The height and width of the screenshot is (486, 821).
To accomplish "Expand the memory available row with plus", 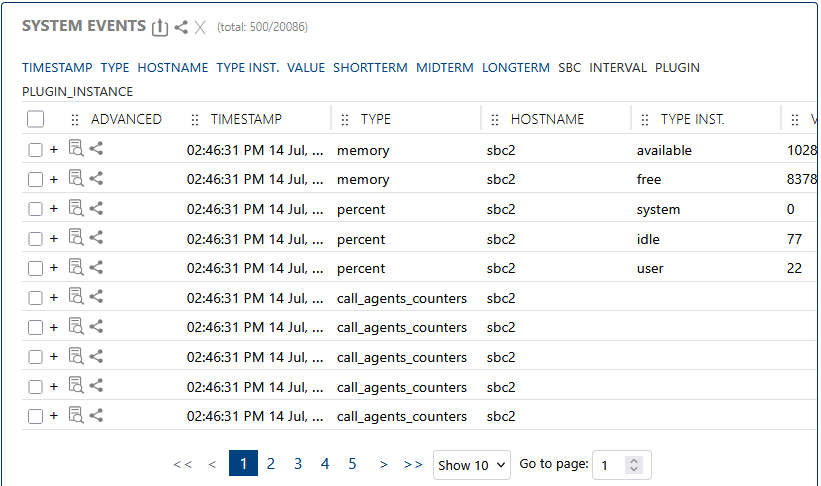I will coord(54,150).
